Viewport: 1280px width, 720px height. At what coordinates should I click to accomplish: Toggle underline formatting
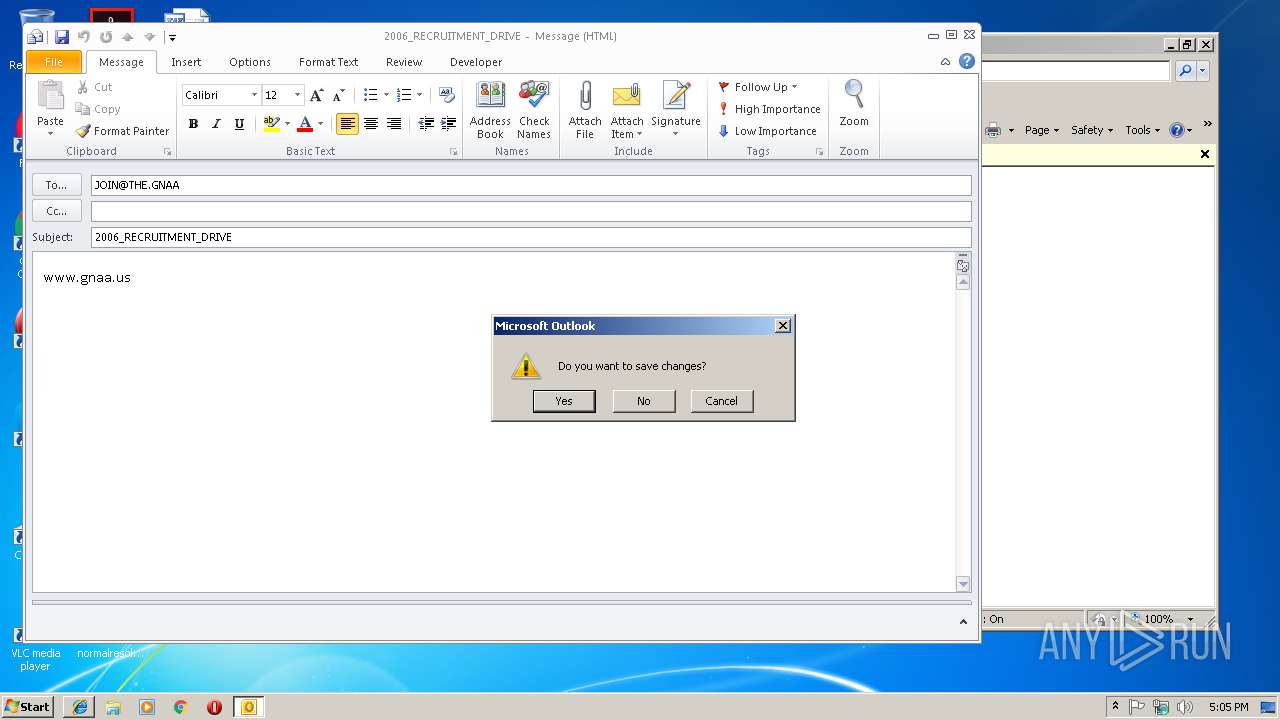pyautogui.click(x=239, y=124)
